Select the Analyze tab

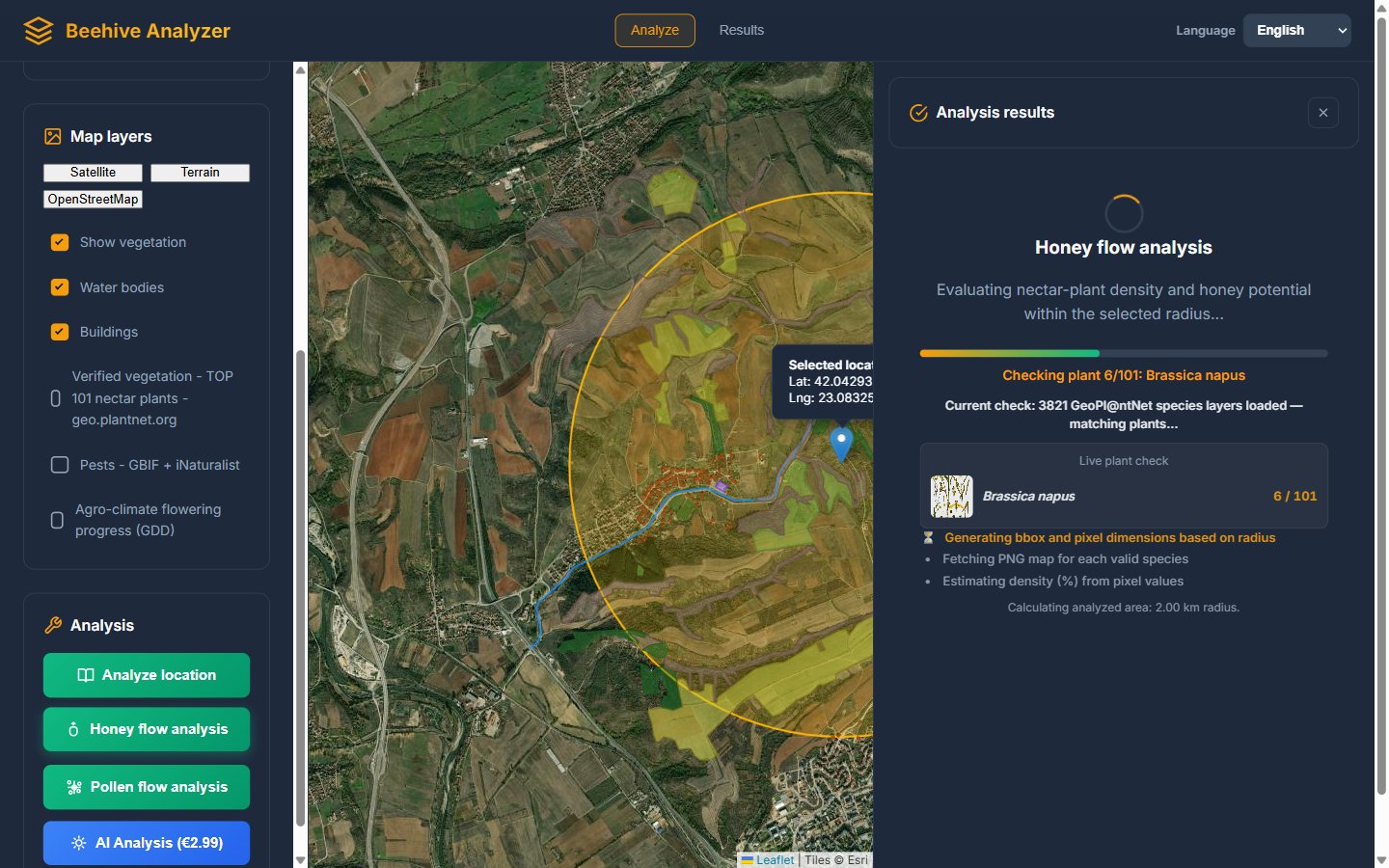[x=655, y=31]
